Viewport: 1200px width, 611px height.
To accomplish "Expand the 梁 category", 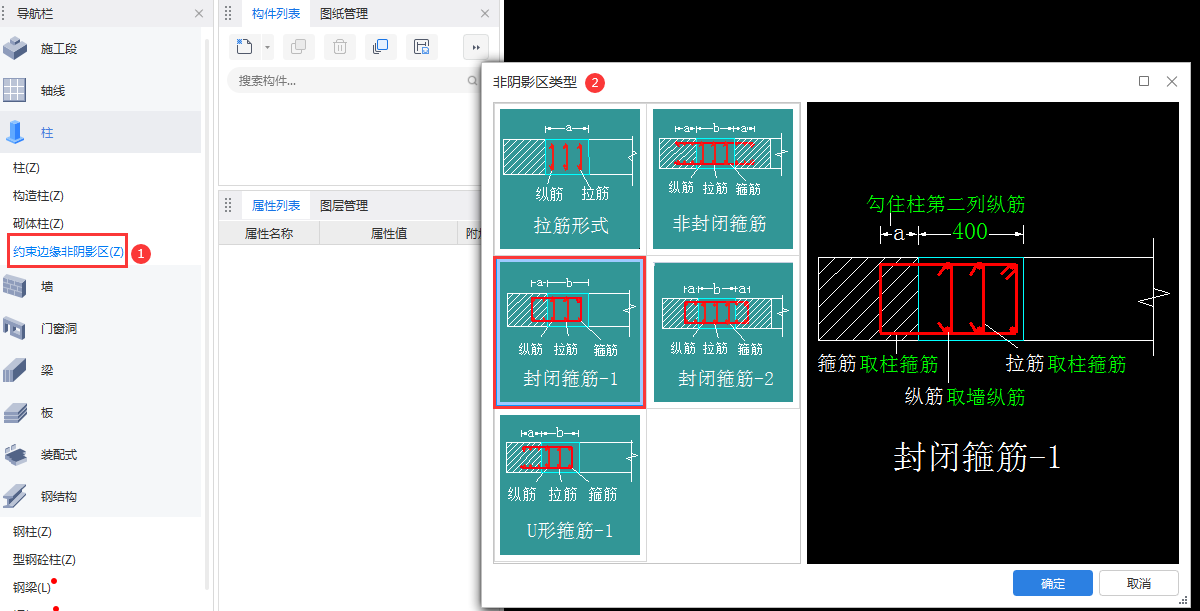I will (100, 370).
